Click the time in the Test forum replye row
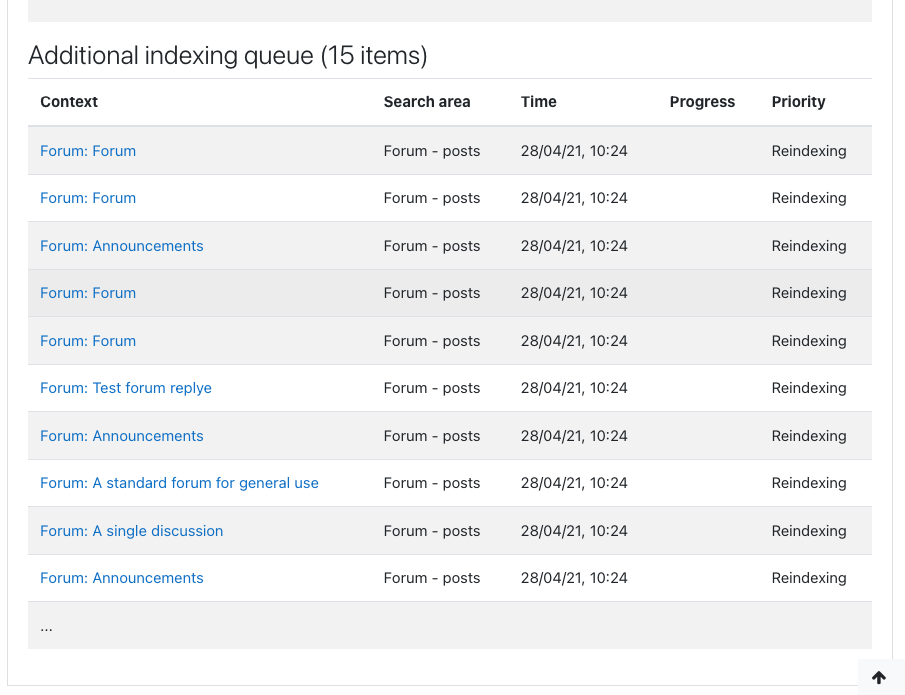905x695 pixels. coord(574,388)
